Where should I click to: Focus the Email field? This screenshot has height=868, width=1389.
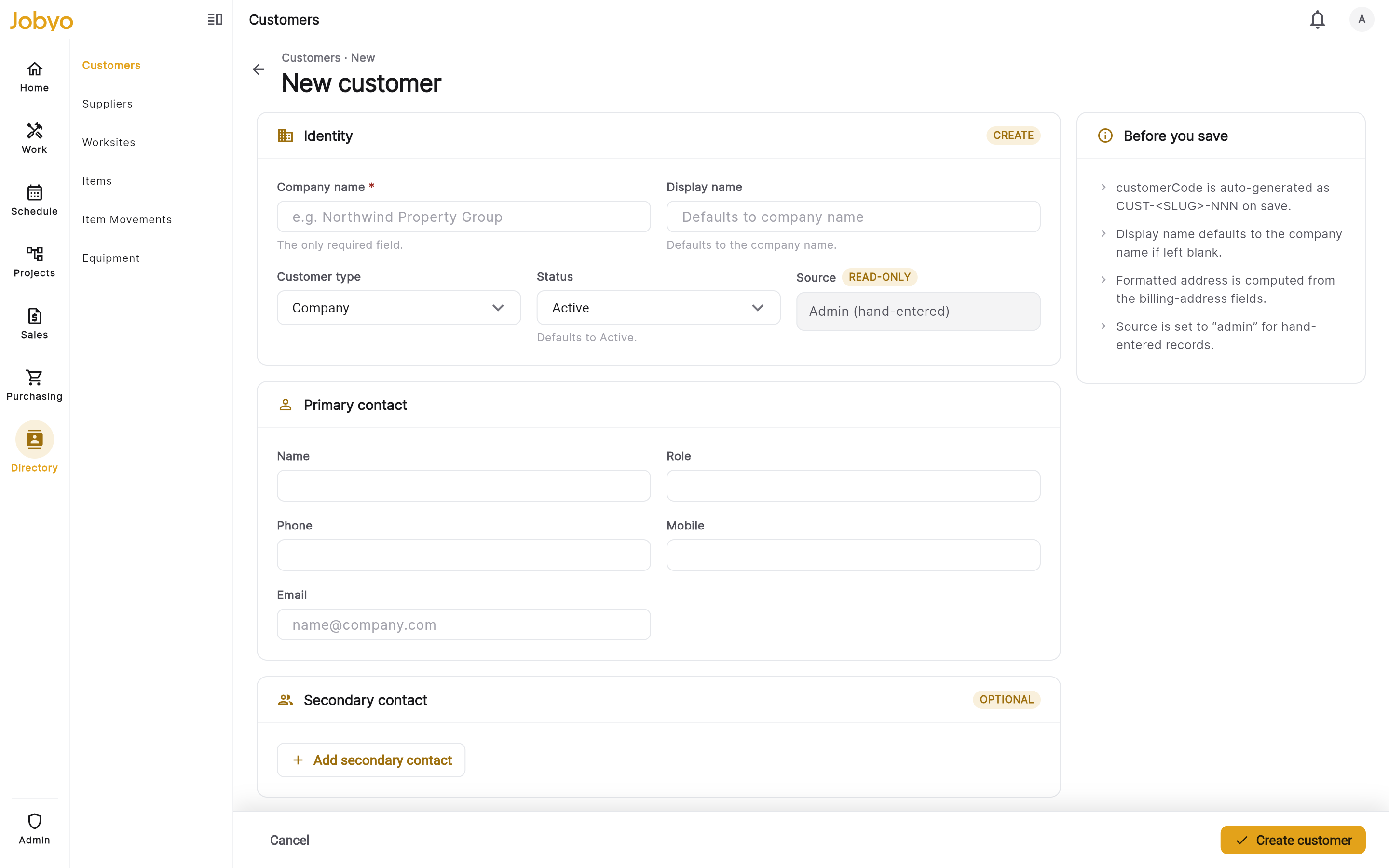point(464,624)
